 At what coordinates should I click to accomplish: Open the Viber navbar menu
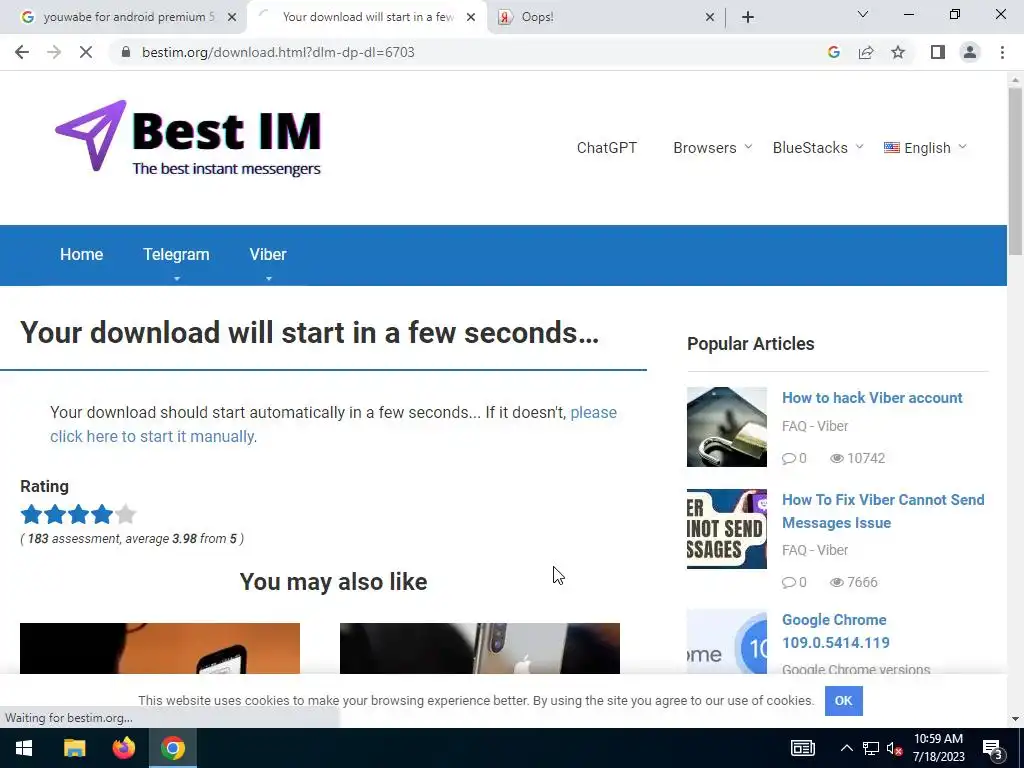tap(268, 254)
